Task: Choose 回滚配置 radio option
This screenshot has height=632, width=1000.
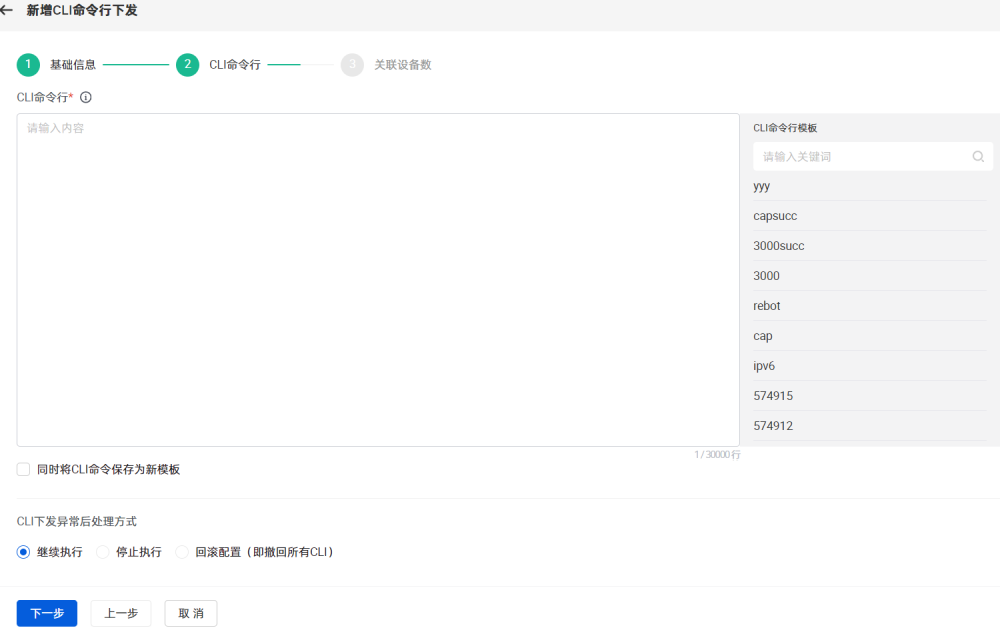Action: (x=182, y=552)
